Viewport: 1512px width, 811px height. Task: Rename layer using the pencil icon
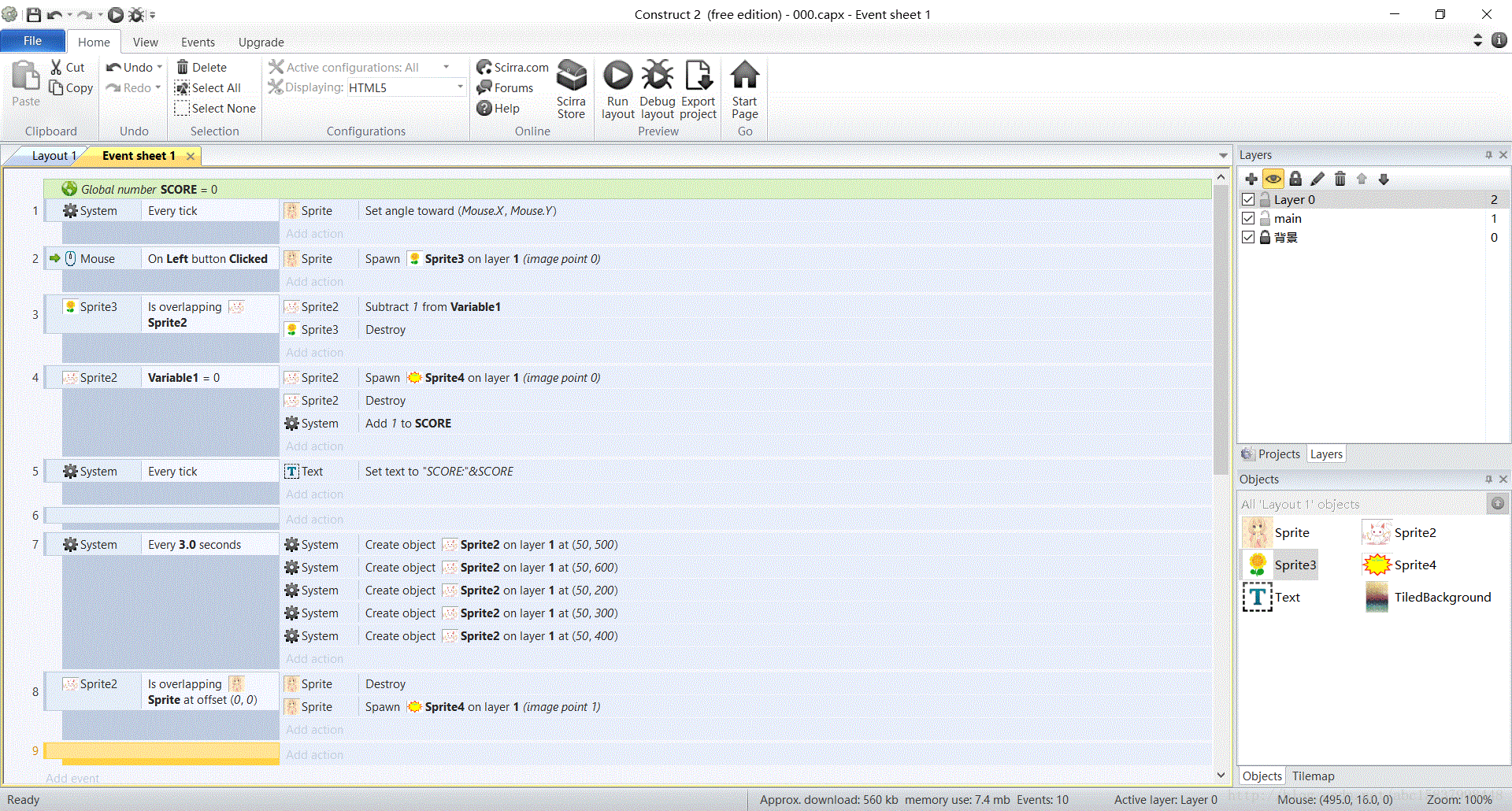1317,179
